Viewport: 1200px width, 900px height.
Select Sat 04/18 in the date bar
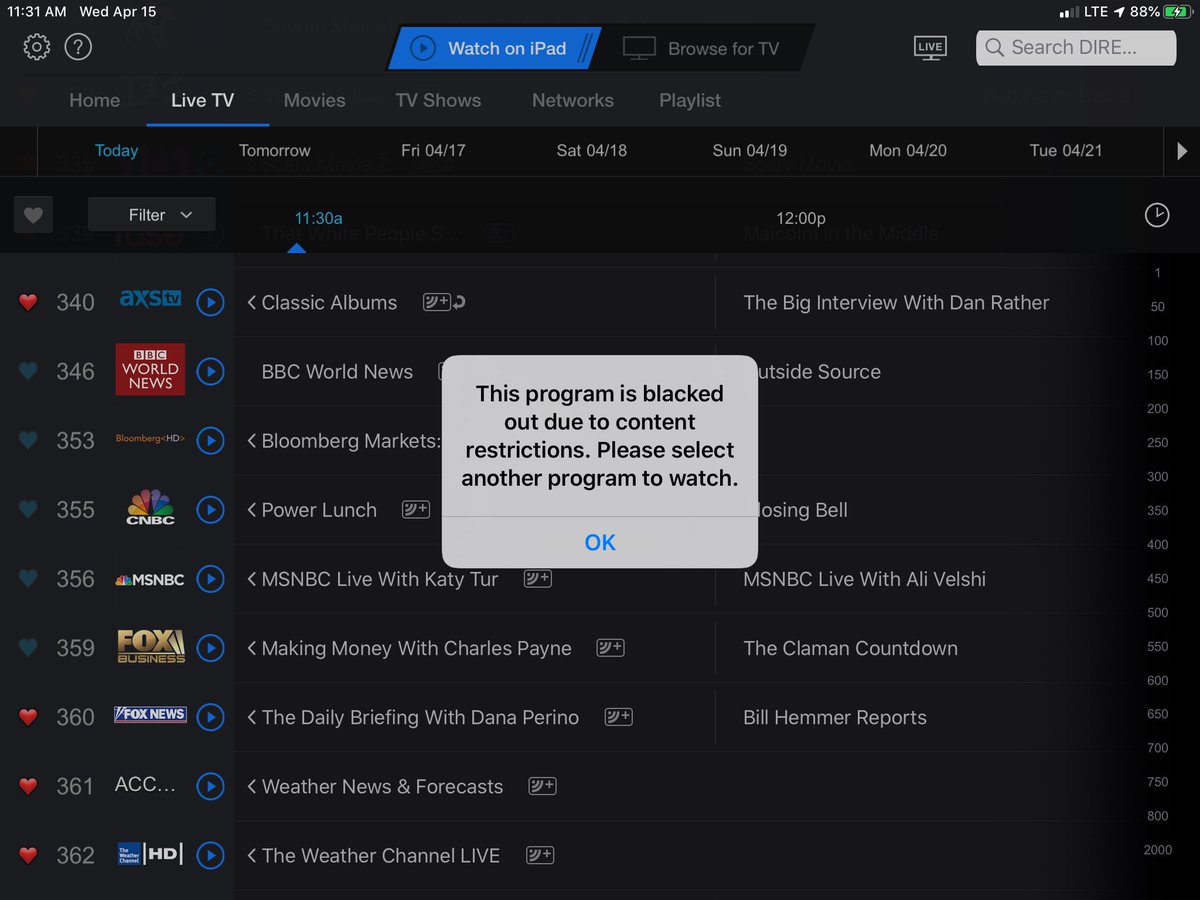click(x=592, y=151)
